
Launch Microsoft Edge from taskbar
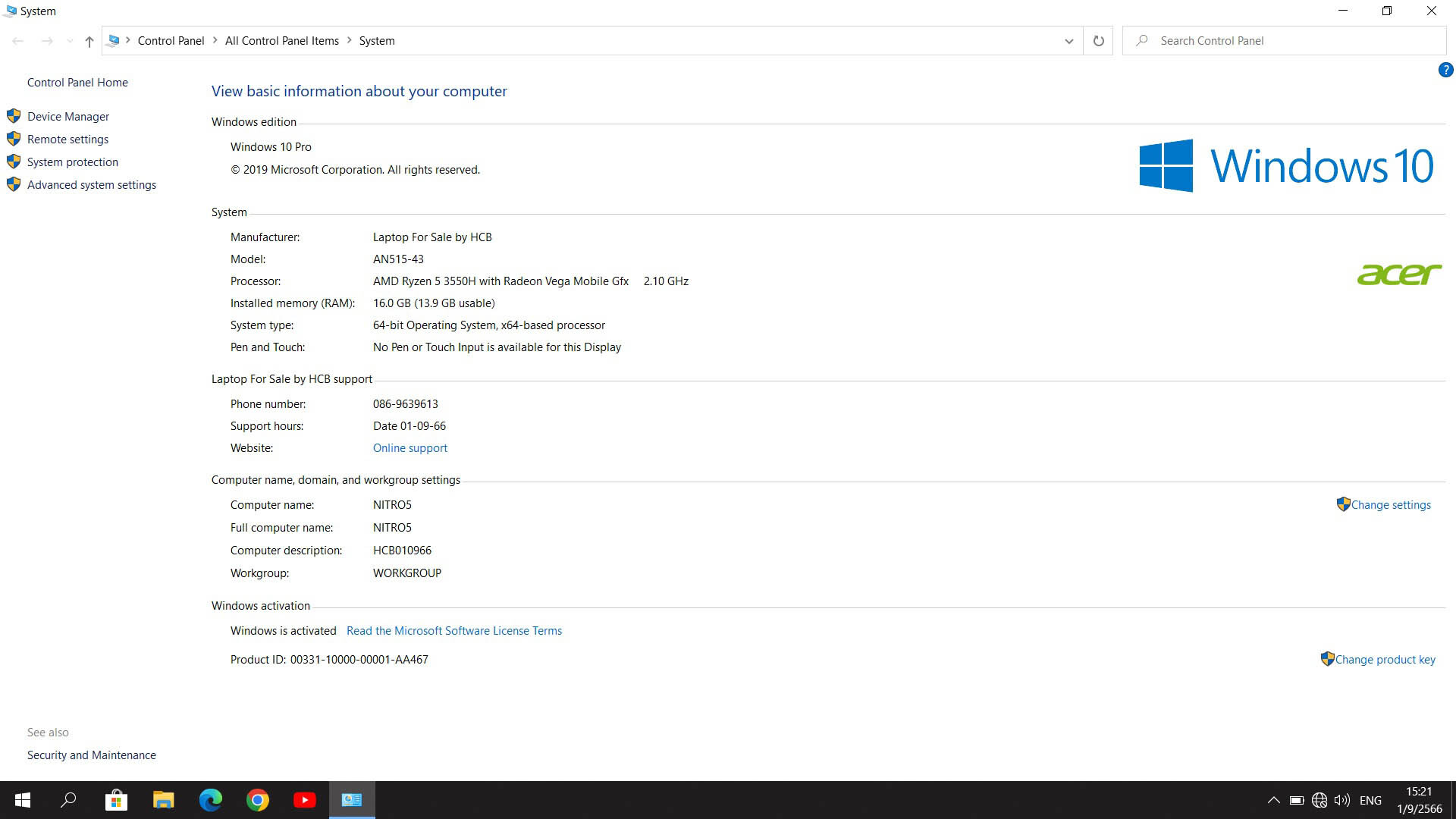[x=211, y=800]
